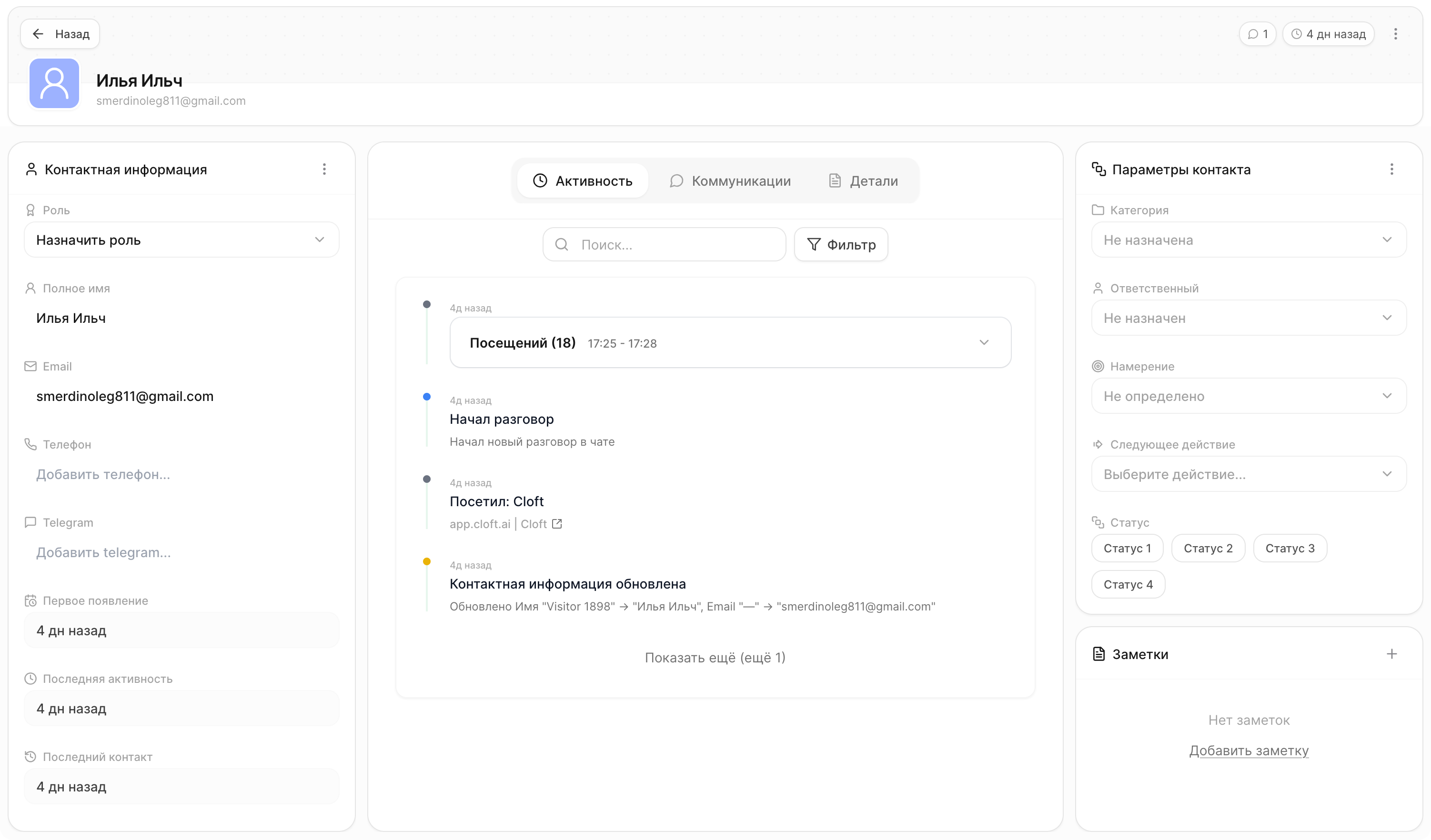Switch to the Активность tab

coord(582,180)
